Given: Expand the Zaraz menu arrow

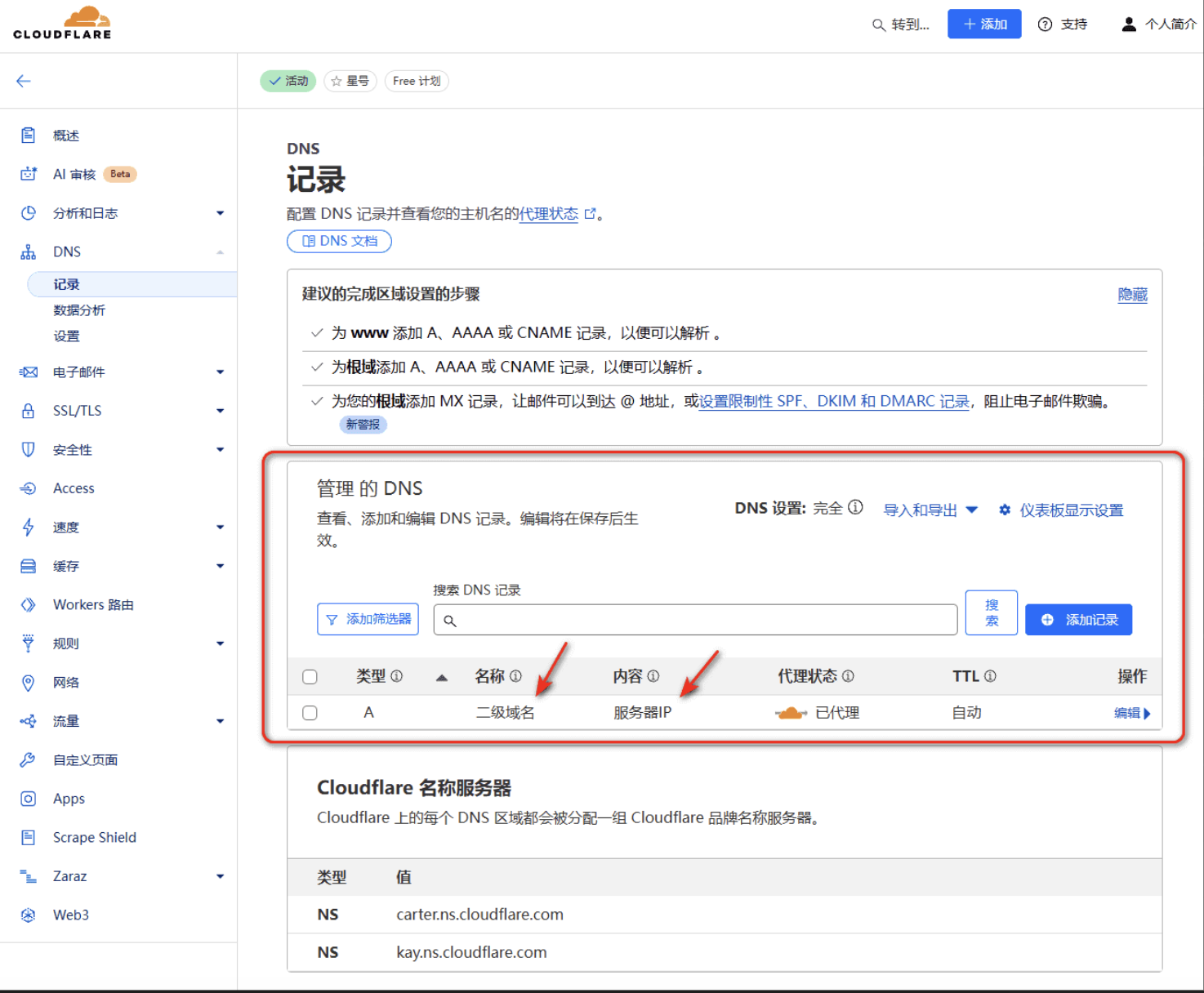Looking at the screenshot, I should pos(220,876).
